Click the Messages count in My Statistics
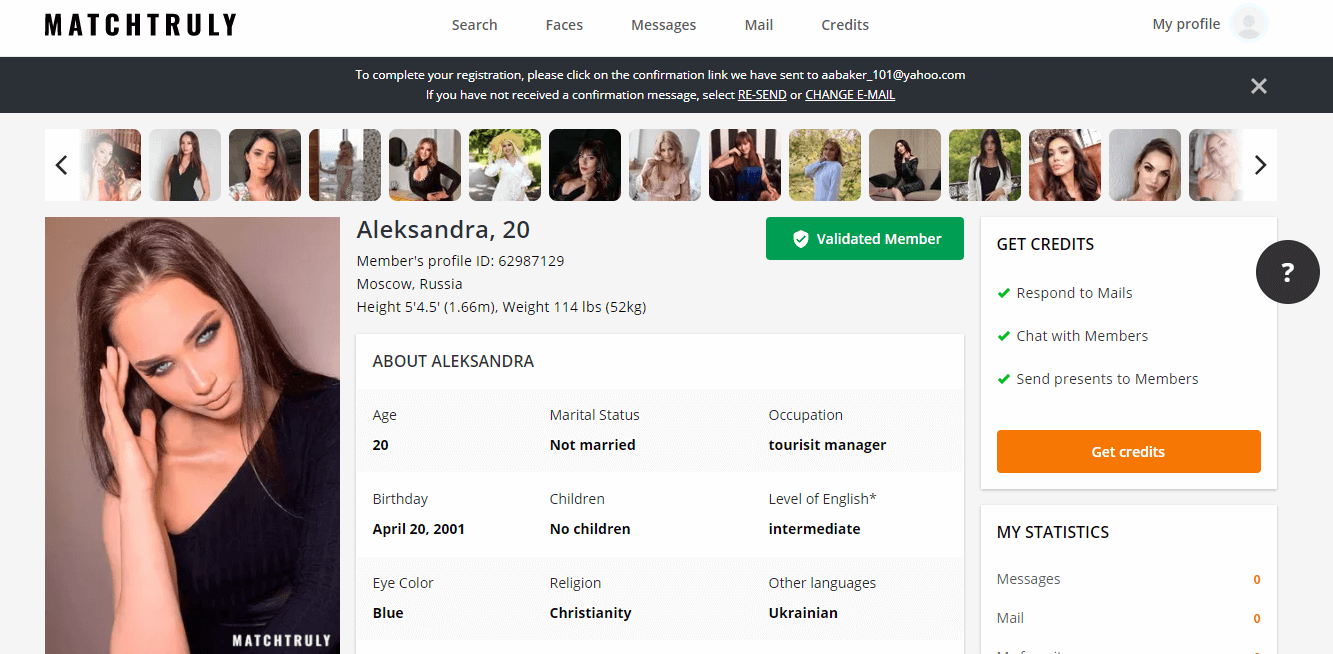The height and width of the screenshot is (654, 1333). tap(1257, 580)
